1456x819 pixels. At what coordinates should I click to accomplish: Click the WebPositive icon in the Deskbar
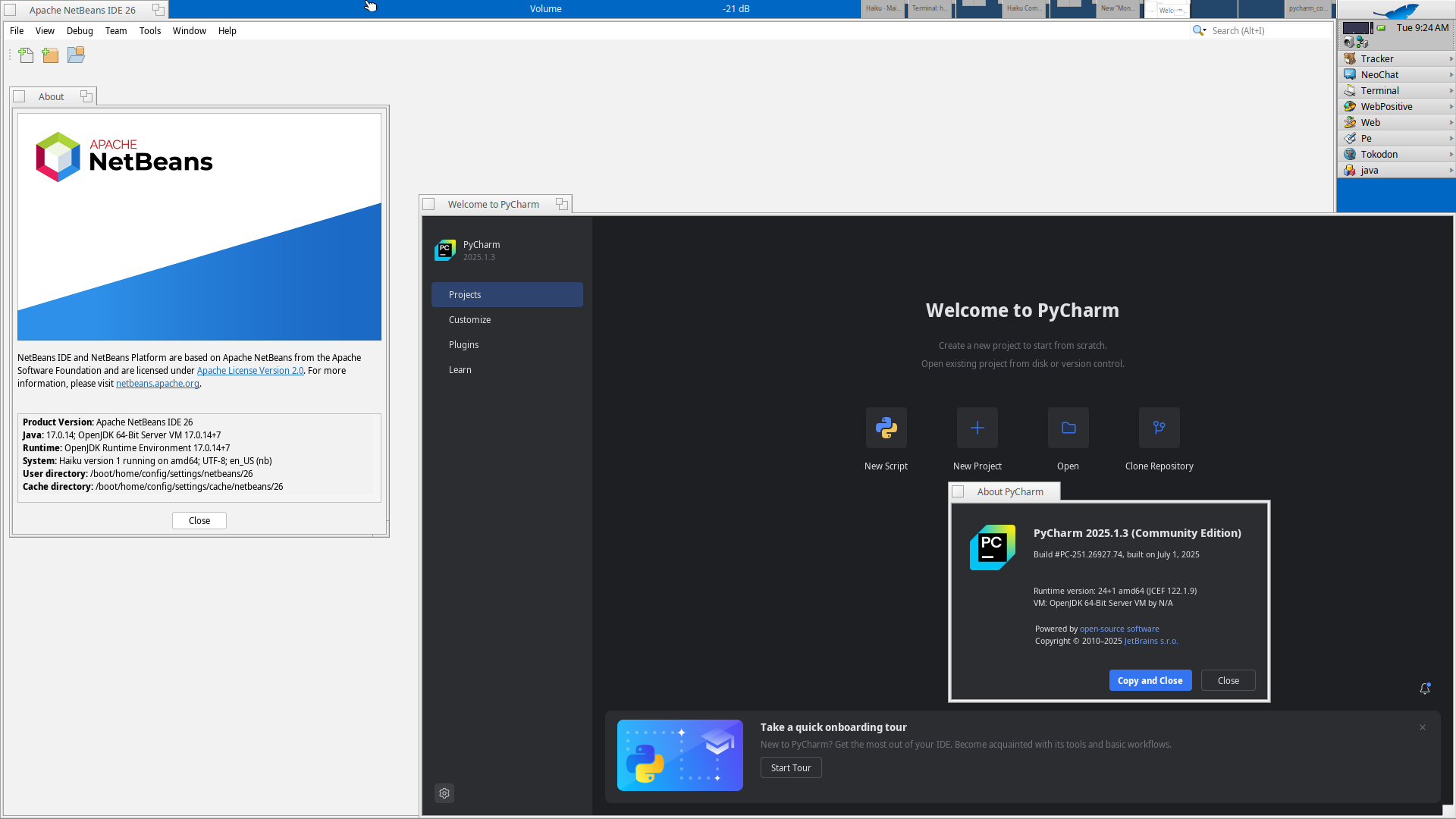(x=1350, y=106)
